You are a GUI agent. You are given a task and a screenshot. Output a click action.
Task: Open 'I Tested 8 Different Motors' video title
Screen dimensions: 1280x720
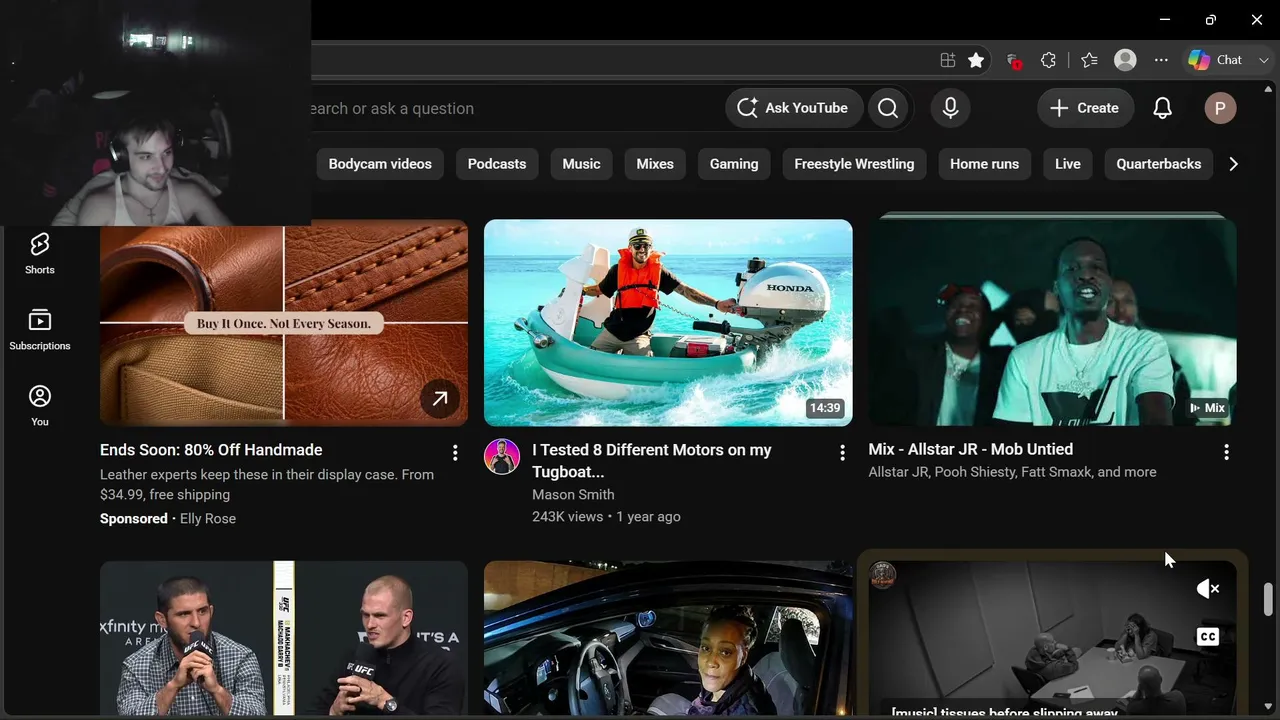coord(652,461)
